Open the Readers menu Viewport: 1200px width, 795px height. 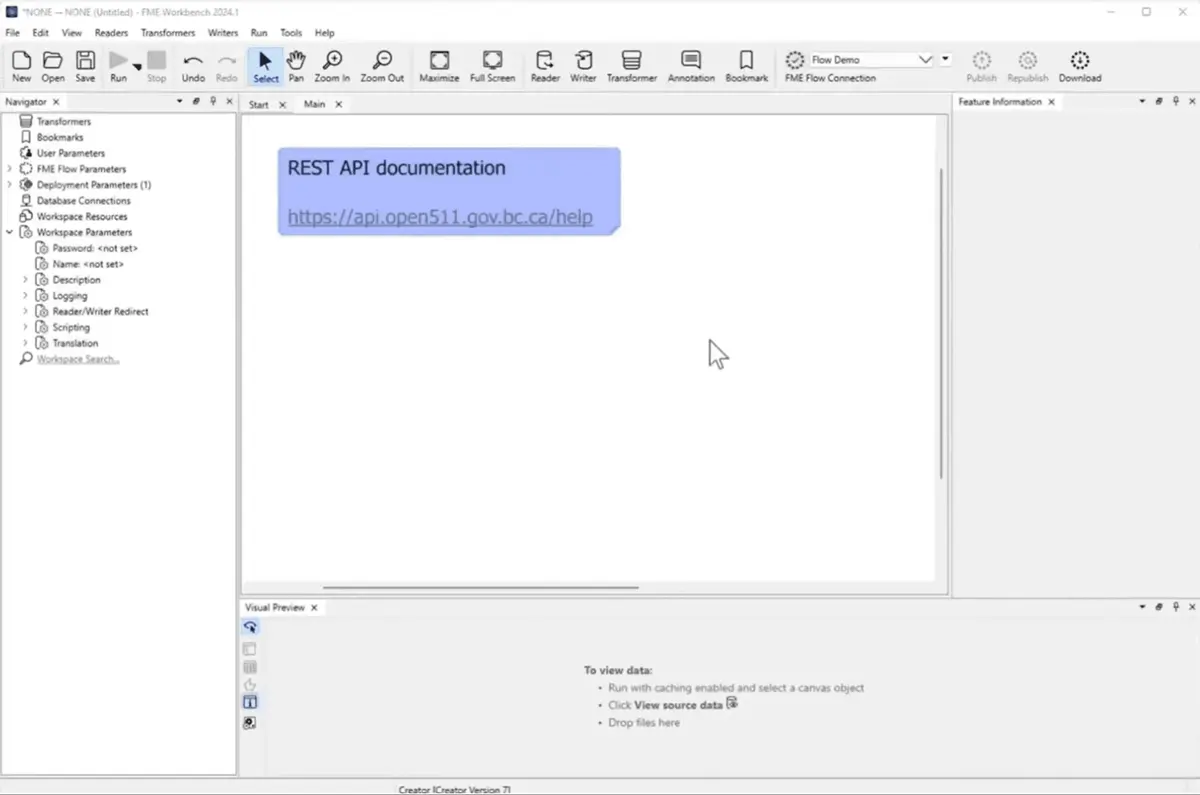tap(111, 33)
